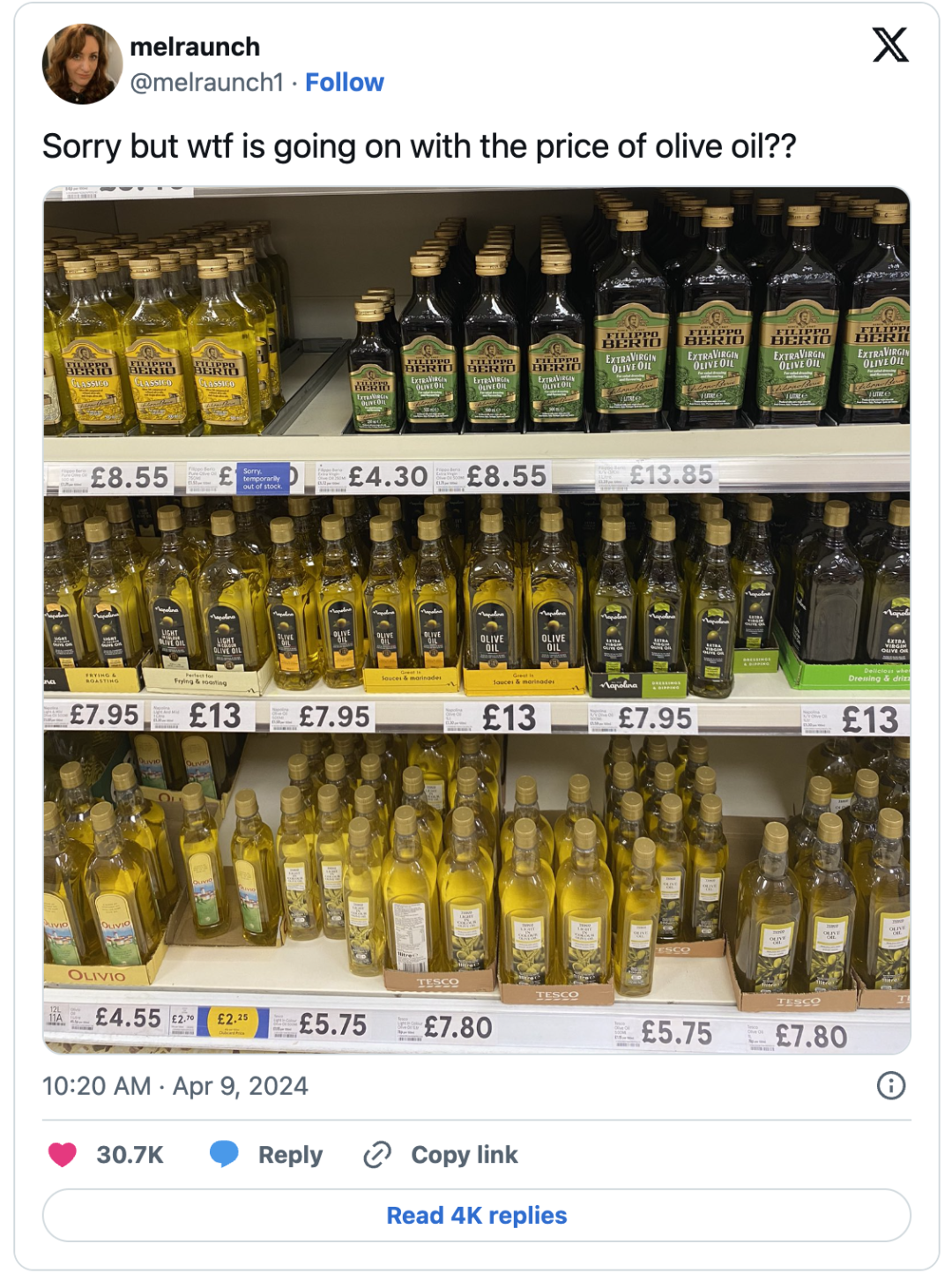
Task: Click the £4.30 shelf price tag in the photo
Action: pyautogui.click(x=387, y=477)
